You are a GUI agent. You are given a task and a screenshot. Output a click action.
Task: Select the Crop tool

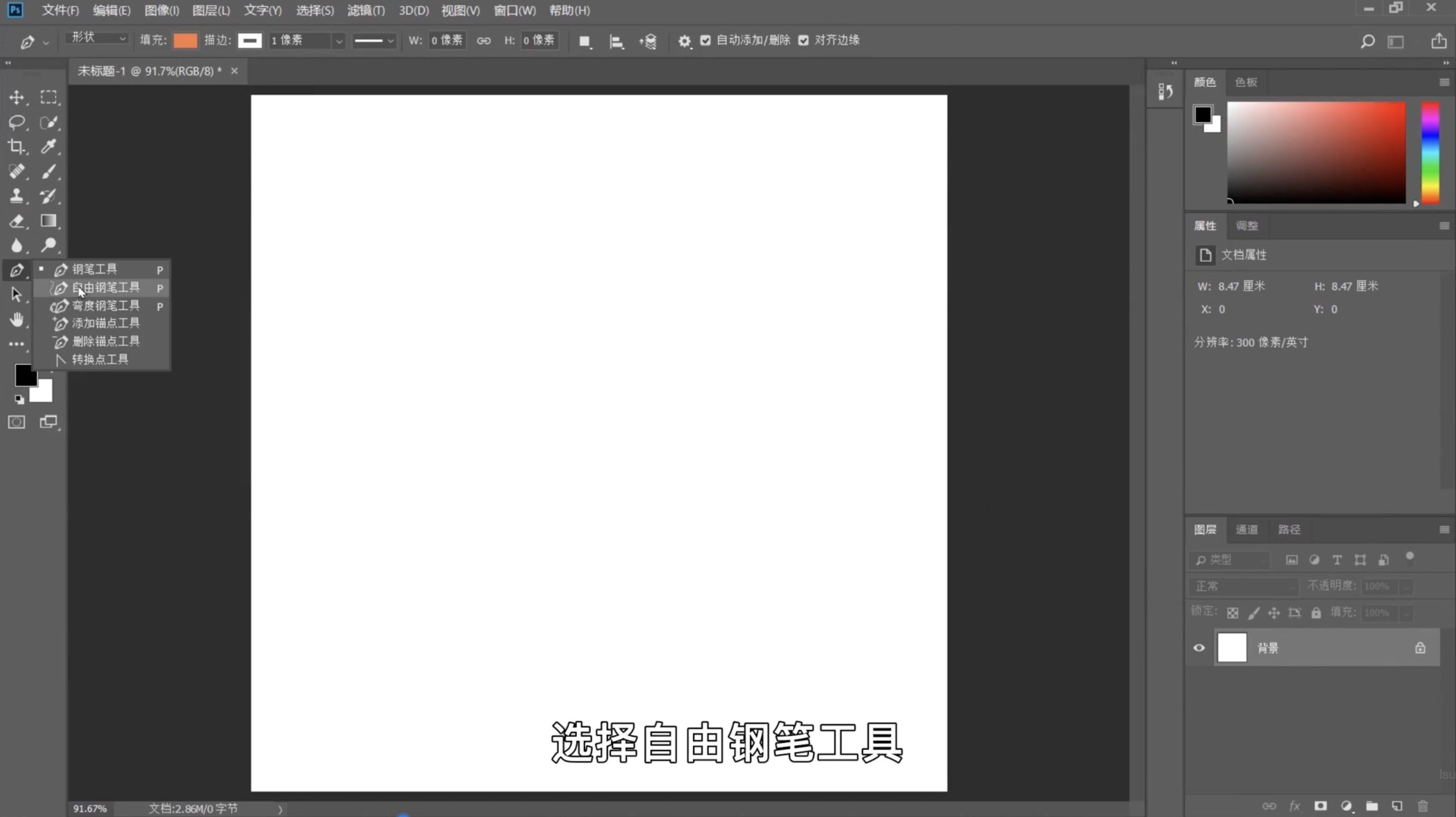(17, 147)
